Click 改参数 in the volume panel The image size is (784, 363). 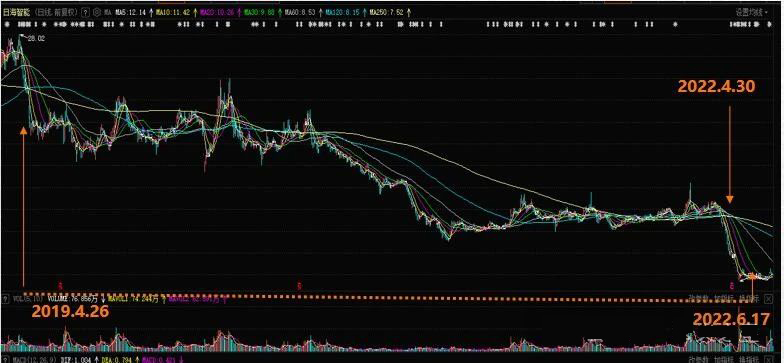(699, 298)
